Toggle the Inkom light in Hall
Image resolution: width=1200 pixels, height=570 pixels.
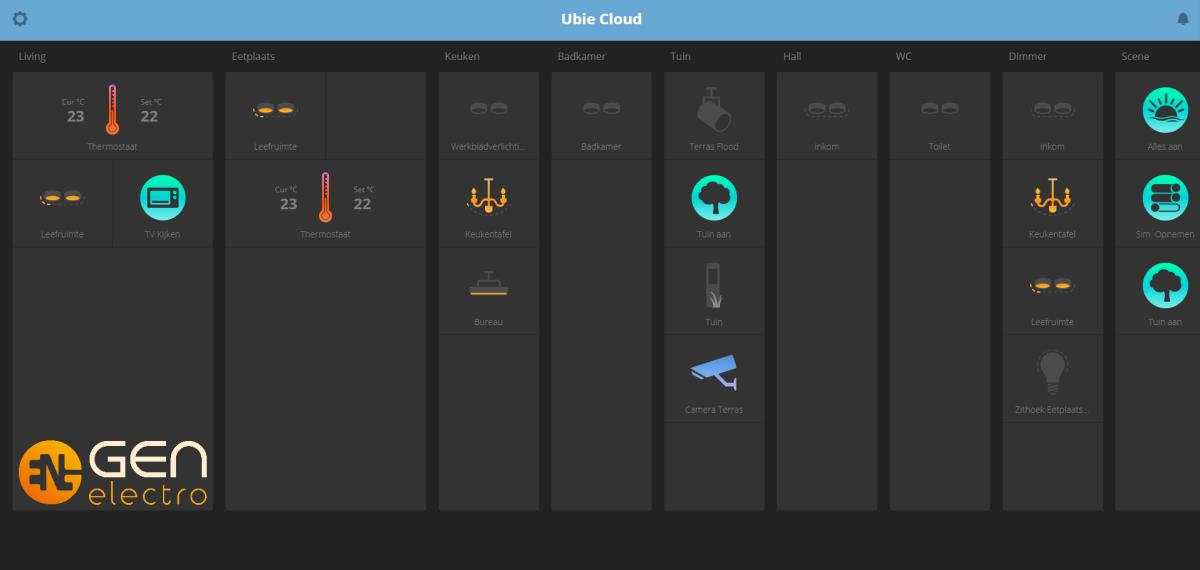click(827, 116)
